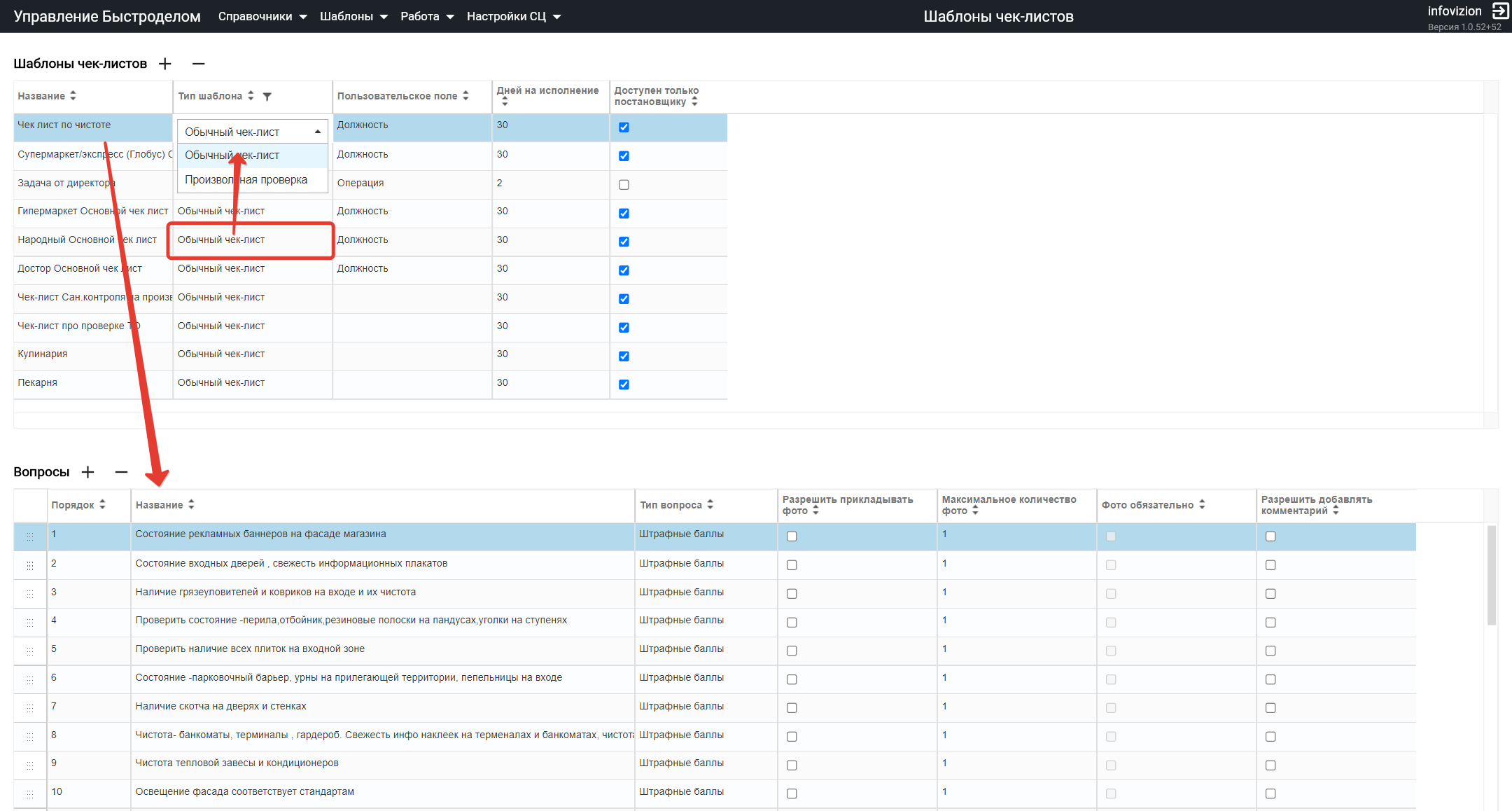Open Работа menu

coord(427,16)
